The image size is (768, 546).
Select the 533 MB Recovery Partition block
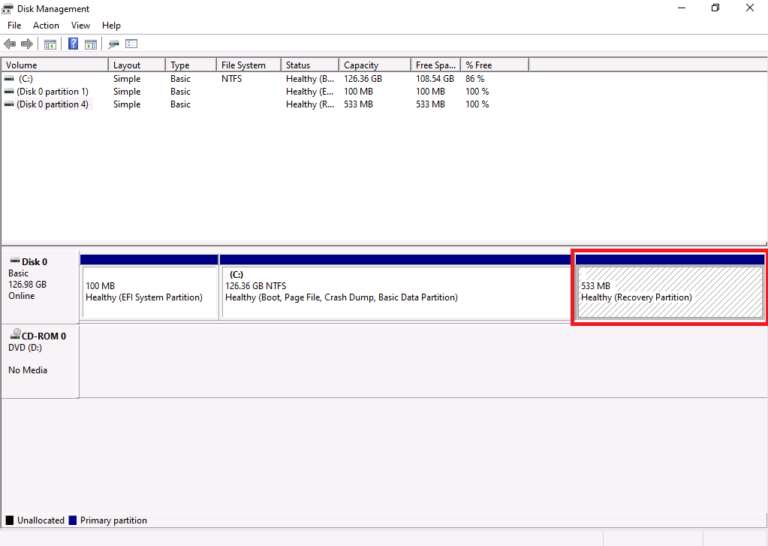click(x=670, y=292)
